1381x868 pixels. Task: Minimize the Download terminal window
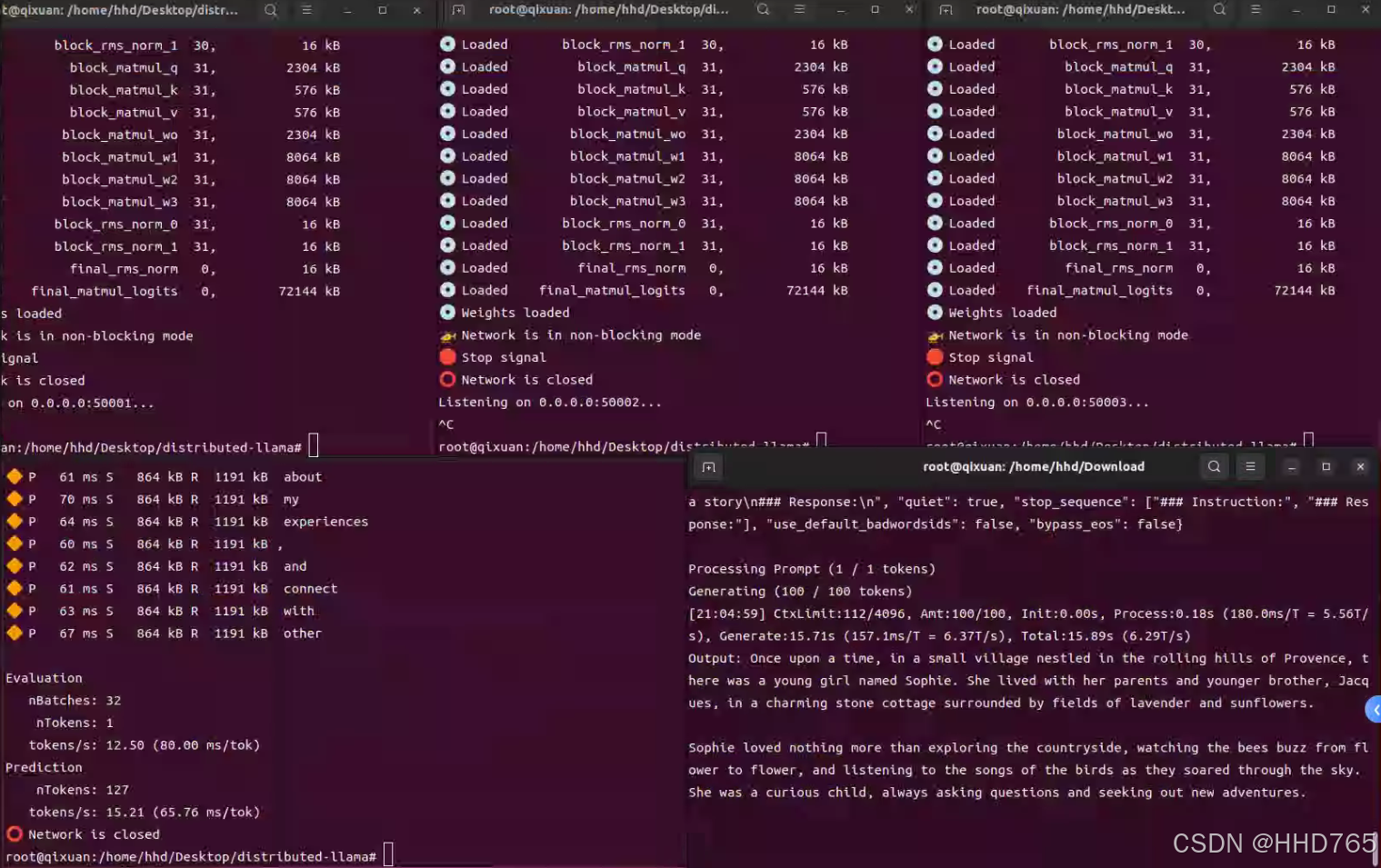1291,467
